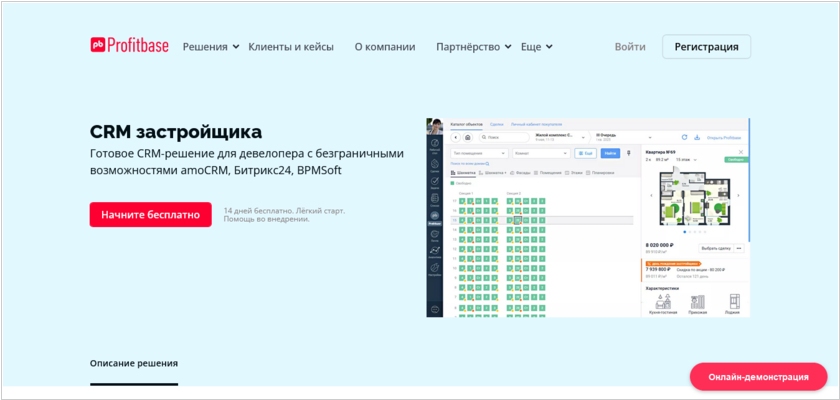
Task: Select the Этажи view tab
Action: pyautogui.click(x=574, y=173)
